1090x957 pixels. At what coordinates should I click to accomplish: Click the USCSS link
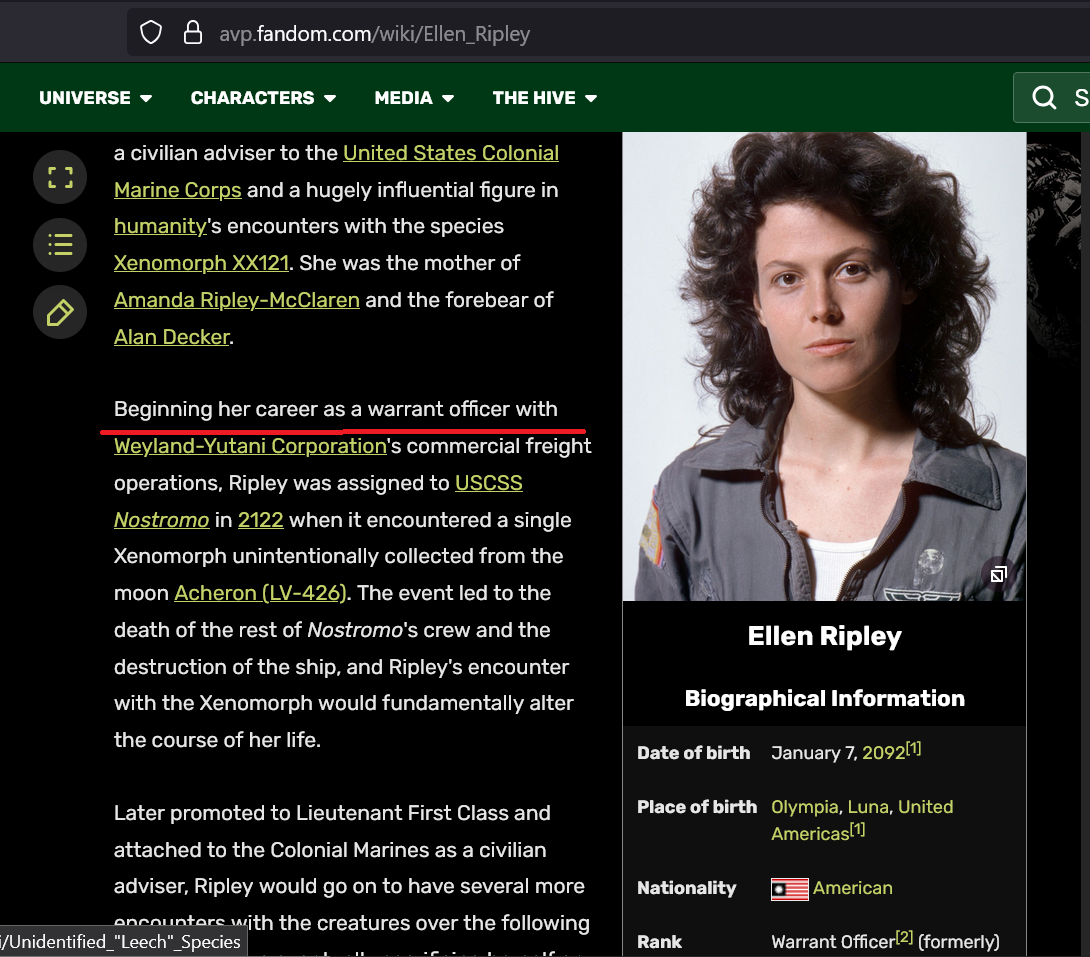click(489, 482)
